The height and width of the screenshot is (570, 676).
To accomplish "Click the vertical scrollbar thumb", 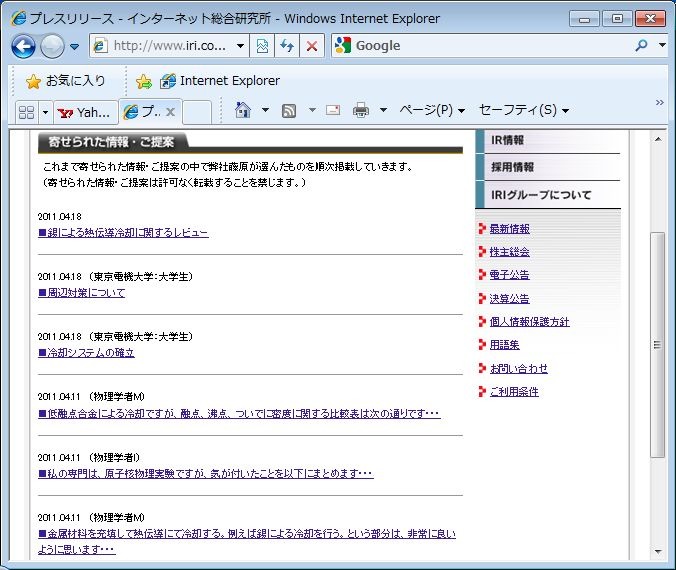I will pyautogui.click(x=657, y=345).
